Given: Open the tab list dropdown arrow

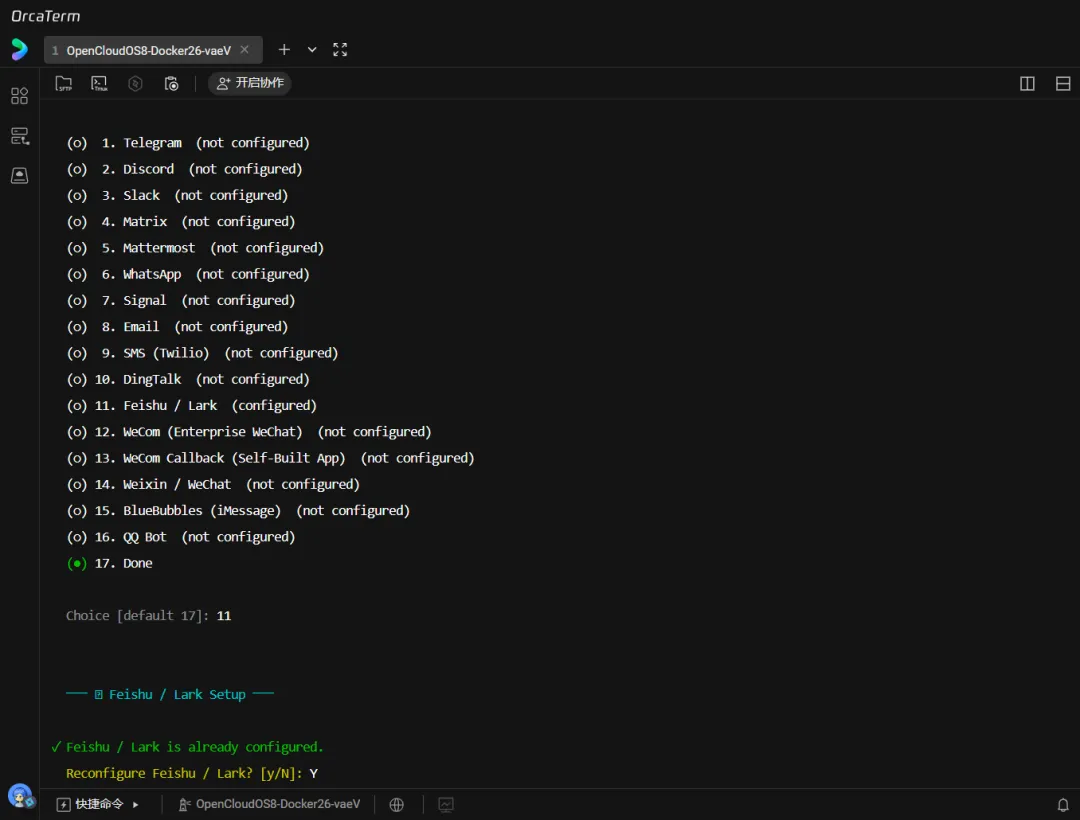Looking at the screenshot, I should (x=312, y=50).
